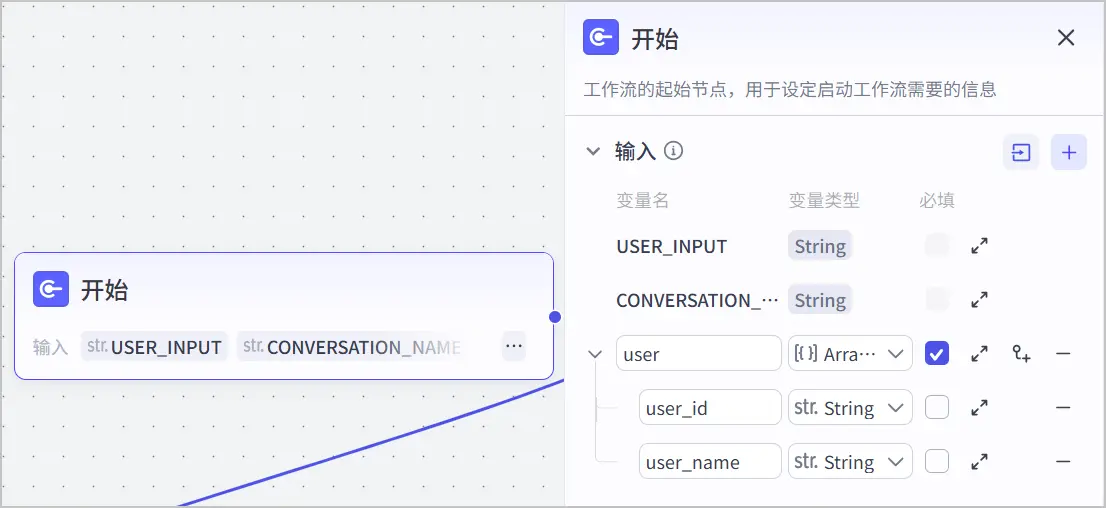
Task: Click the String type tag of USER_INPUT
Action: coord(820,246)
